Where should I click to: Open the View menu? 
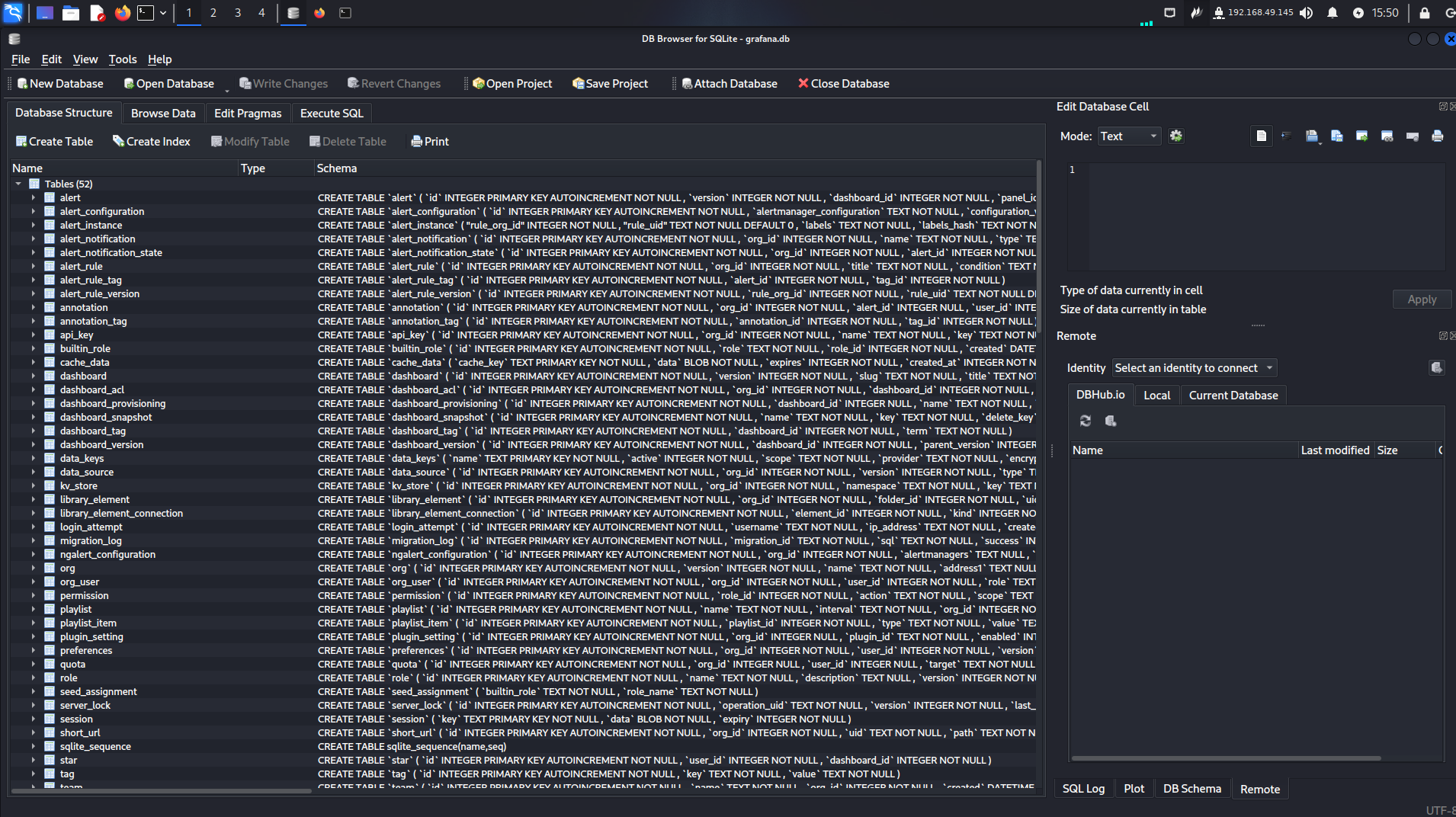pyautogui.click(x=85, y=59)
